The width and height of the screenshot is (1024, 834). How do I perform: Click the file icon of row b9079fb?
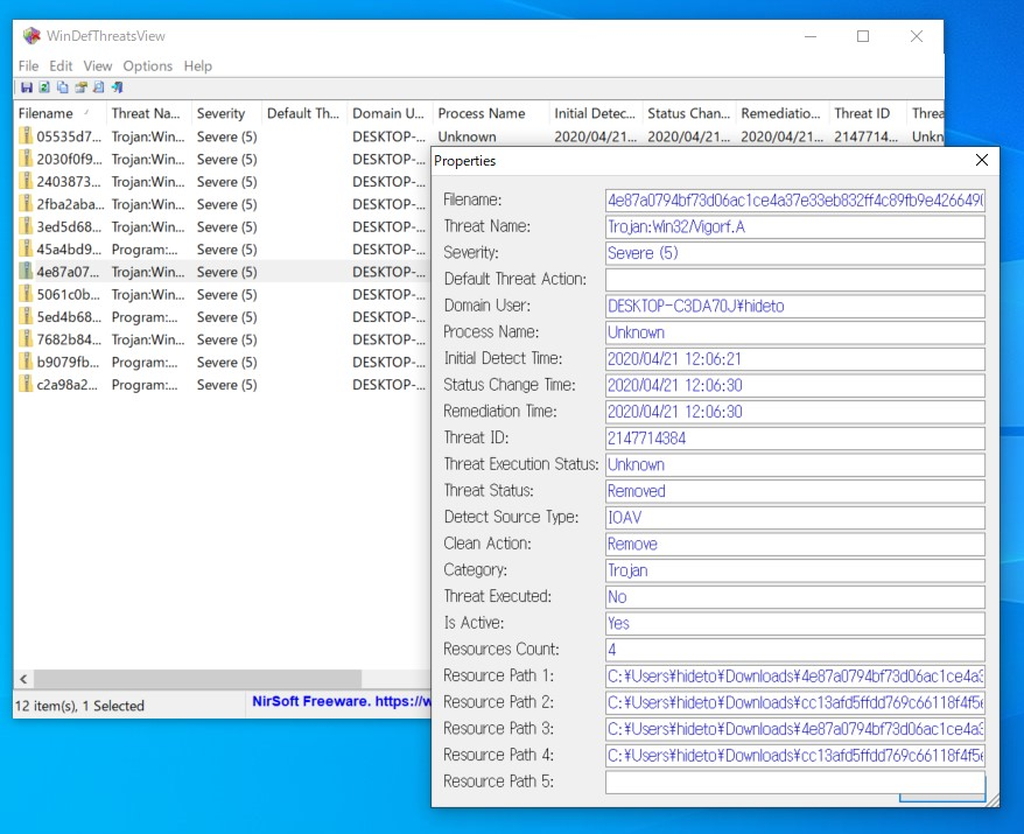[25, 362]
